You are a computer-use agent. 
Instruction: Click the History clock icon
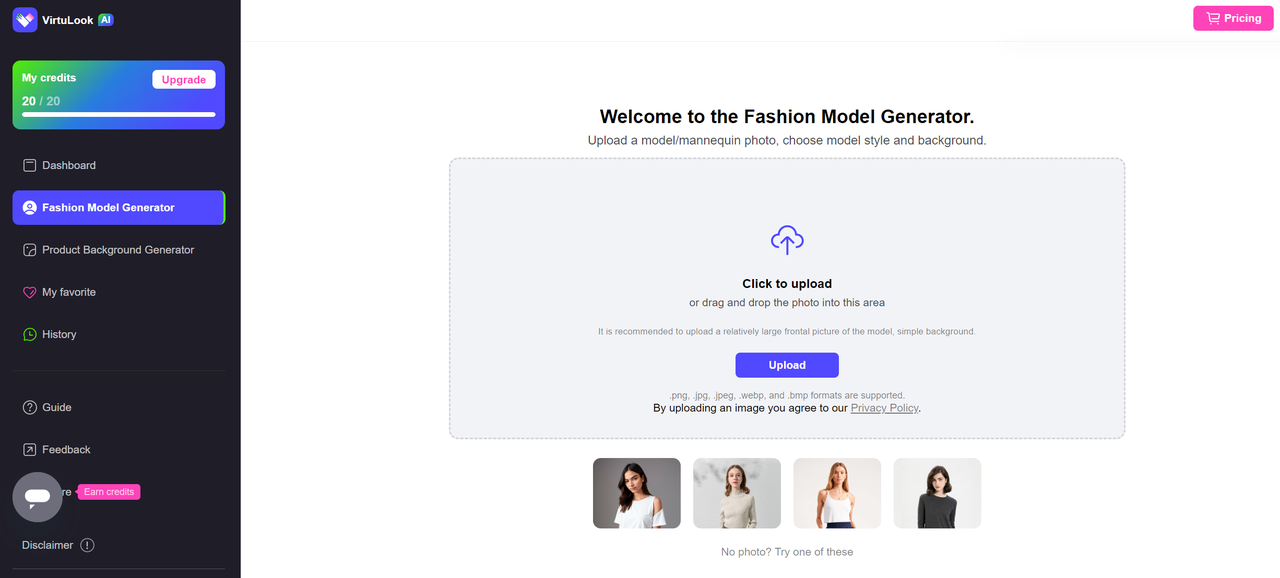pyautogui.click(x=30, y=334)
